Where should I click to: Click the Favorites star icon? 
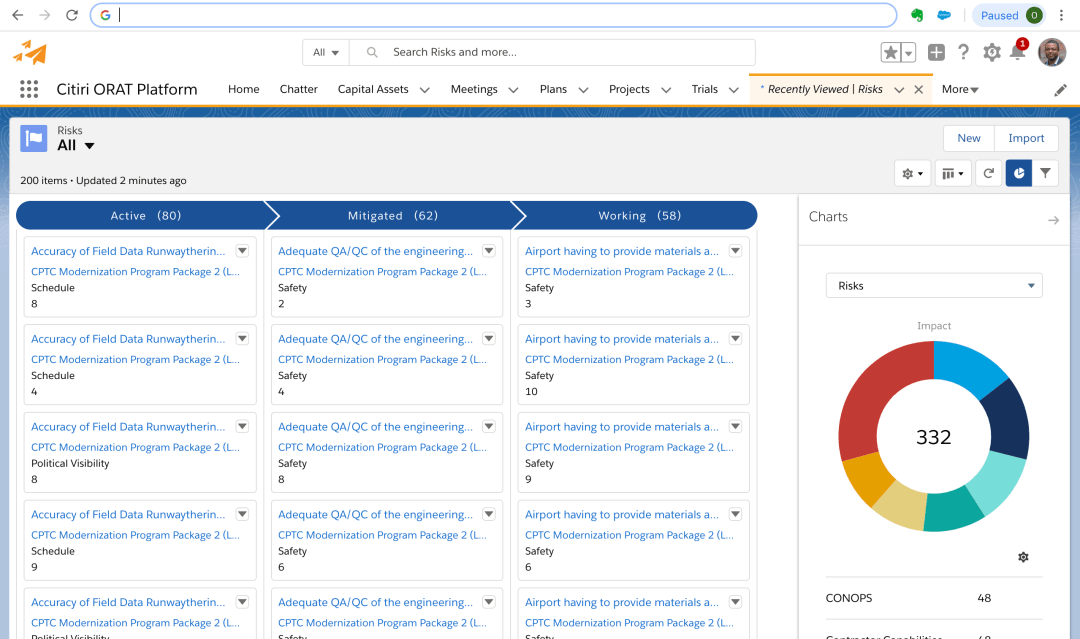pos(891,52)
